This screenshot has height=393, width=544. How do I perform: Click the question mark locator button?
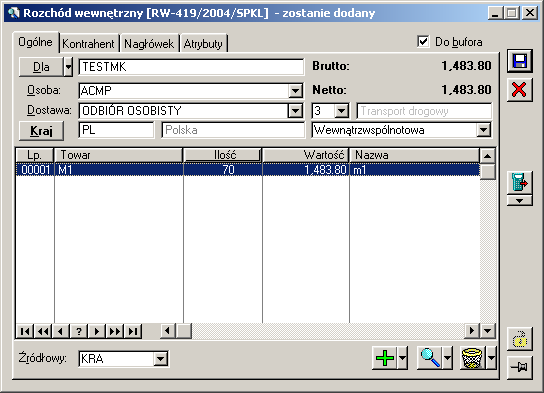(79, 331)
